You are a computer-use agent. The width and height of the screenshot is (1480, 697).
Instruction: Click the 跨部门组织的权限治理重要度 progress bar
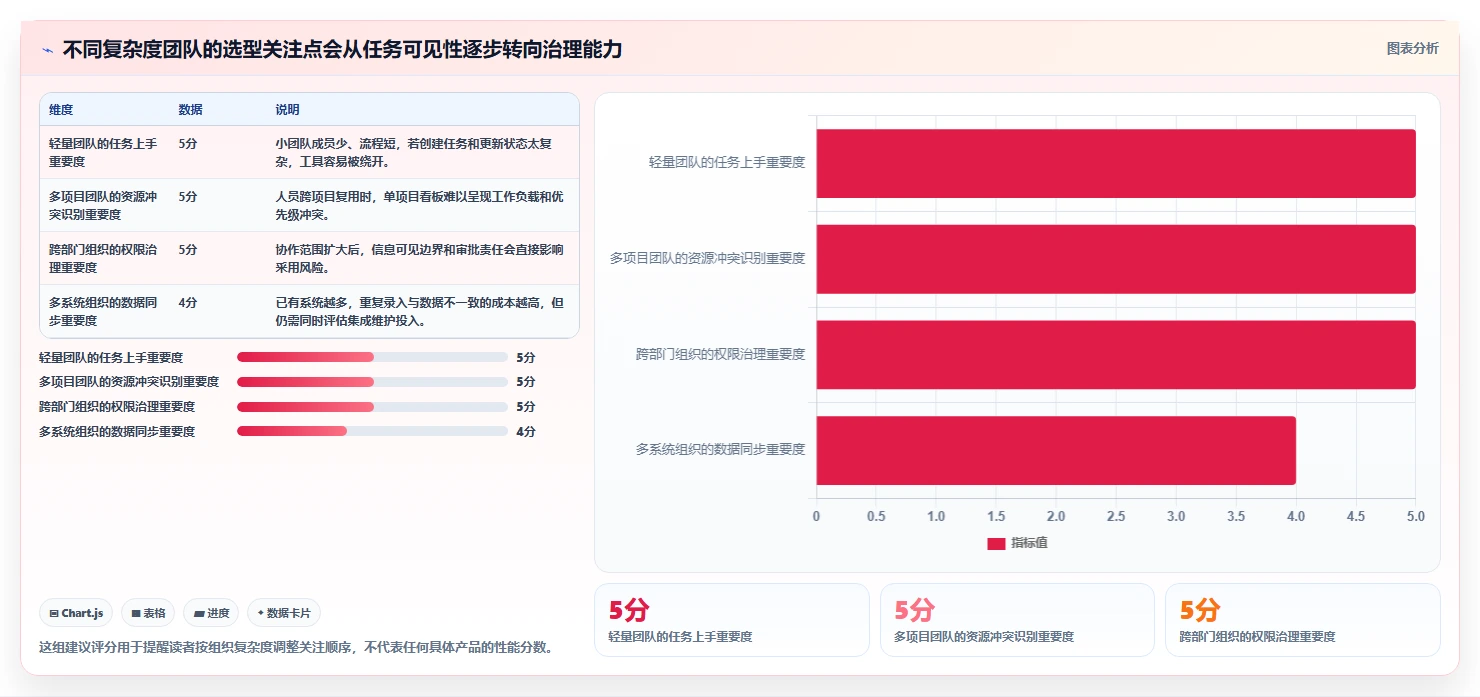click(x=372, y=407)
